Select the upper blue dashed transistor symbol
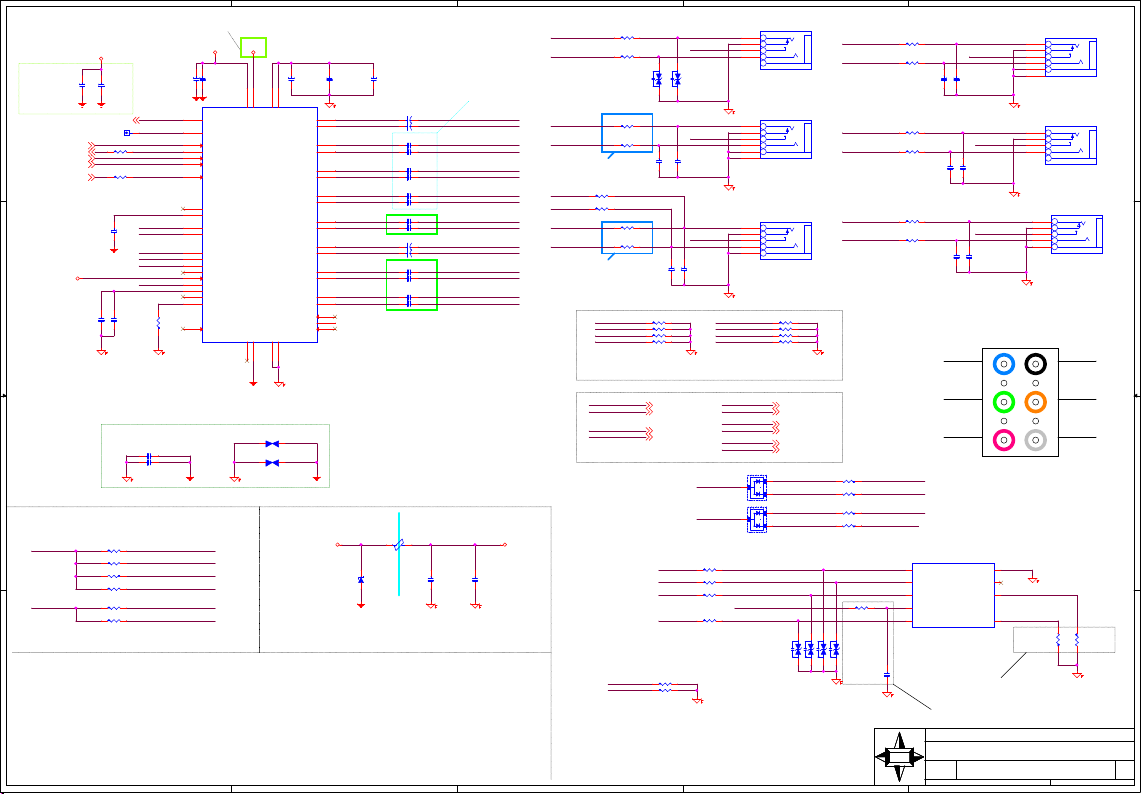The height and width of the screenshot is (794, 1148). point(757,487)
